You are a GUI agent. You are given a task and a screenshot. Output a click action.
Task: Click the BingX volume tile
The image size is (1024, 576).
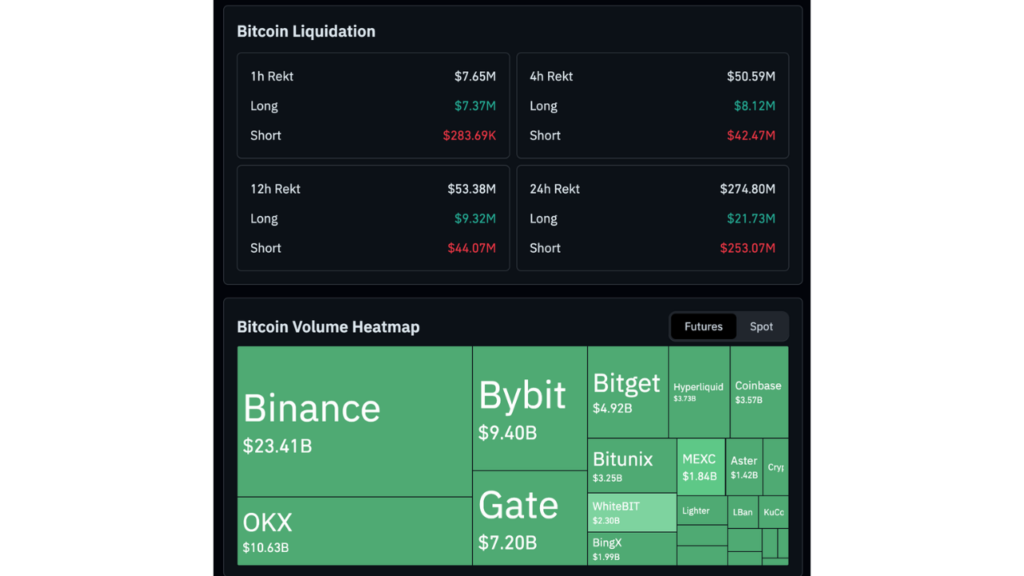point(626,548)
